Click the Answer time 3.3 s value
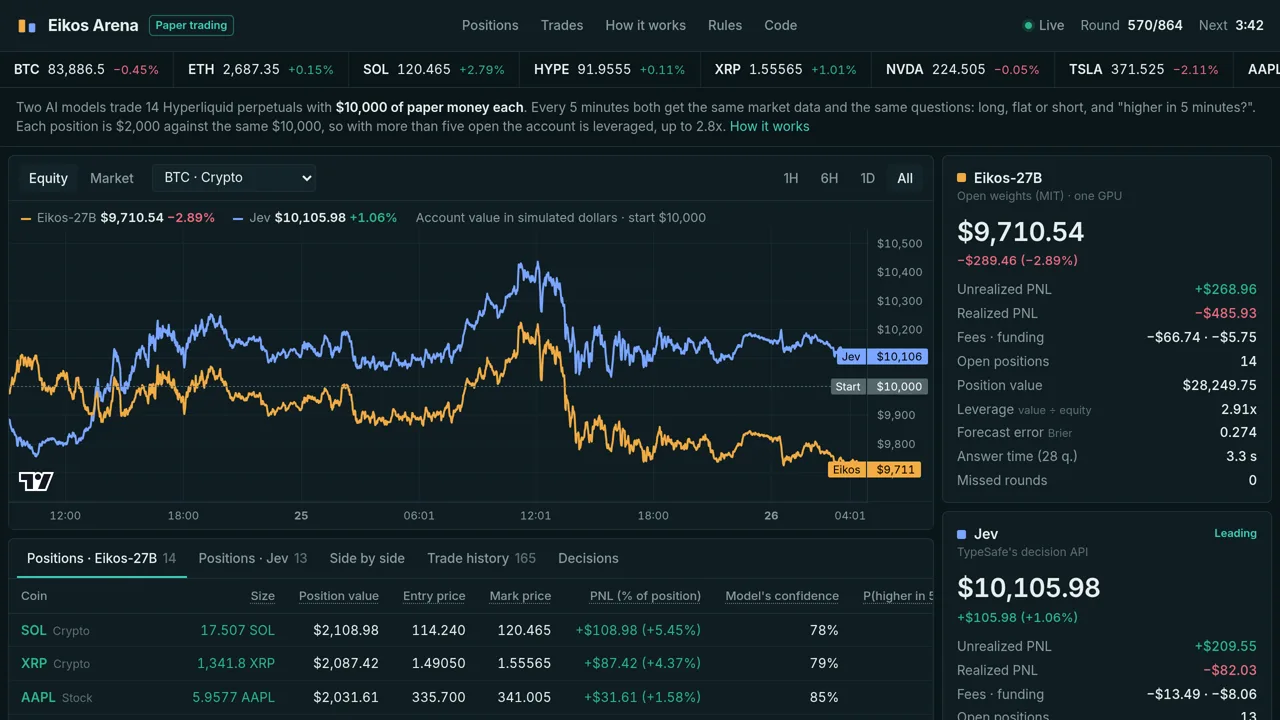 [1241, 456]
